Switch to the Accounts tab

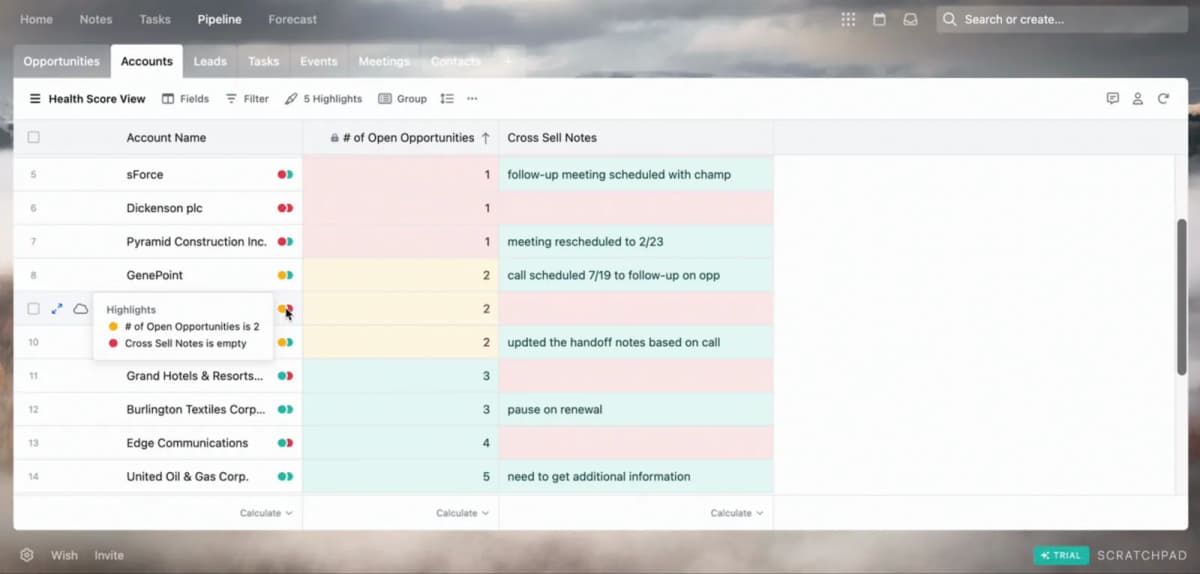click(x=147, y=61)
